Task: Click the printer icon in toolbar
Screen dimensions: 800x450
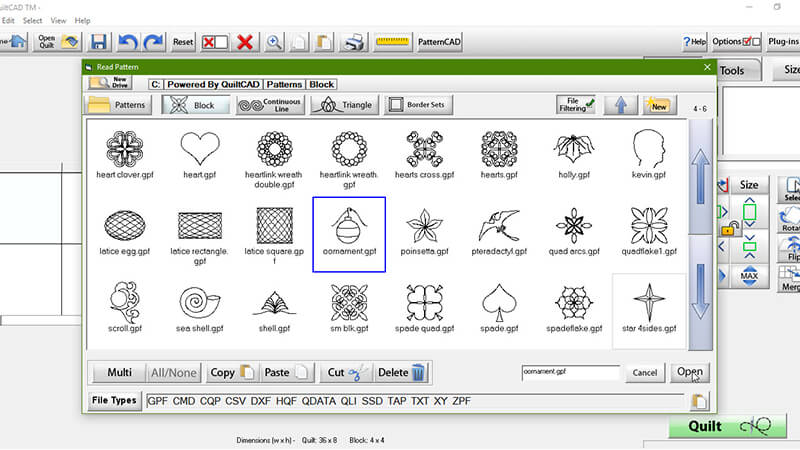Action: 354,42
